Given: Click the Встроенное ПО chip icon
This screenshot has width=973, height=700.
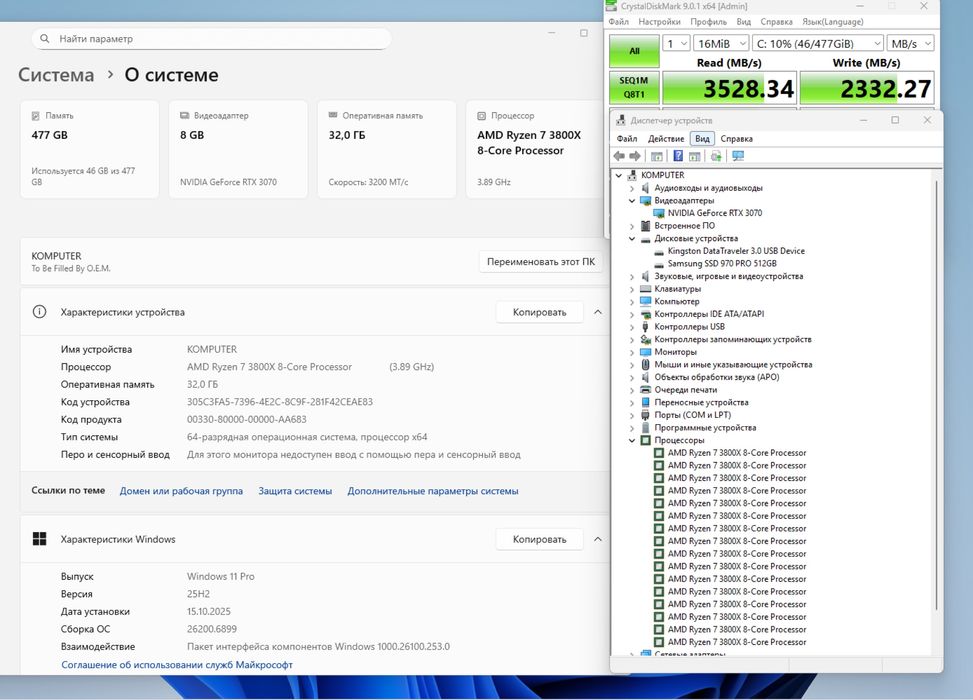Looking at the screenshot, I should tap(645, 225).
